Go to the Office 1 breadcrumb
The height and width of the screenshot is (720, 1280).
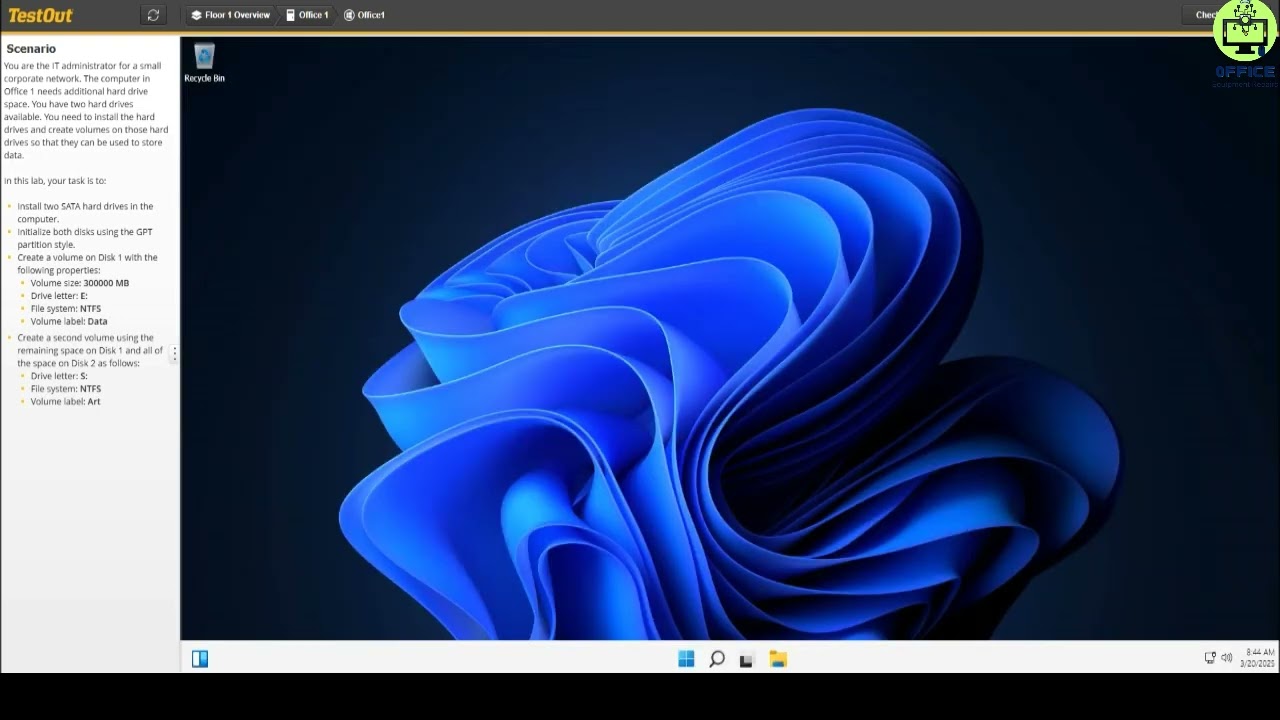click(307, 15)
